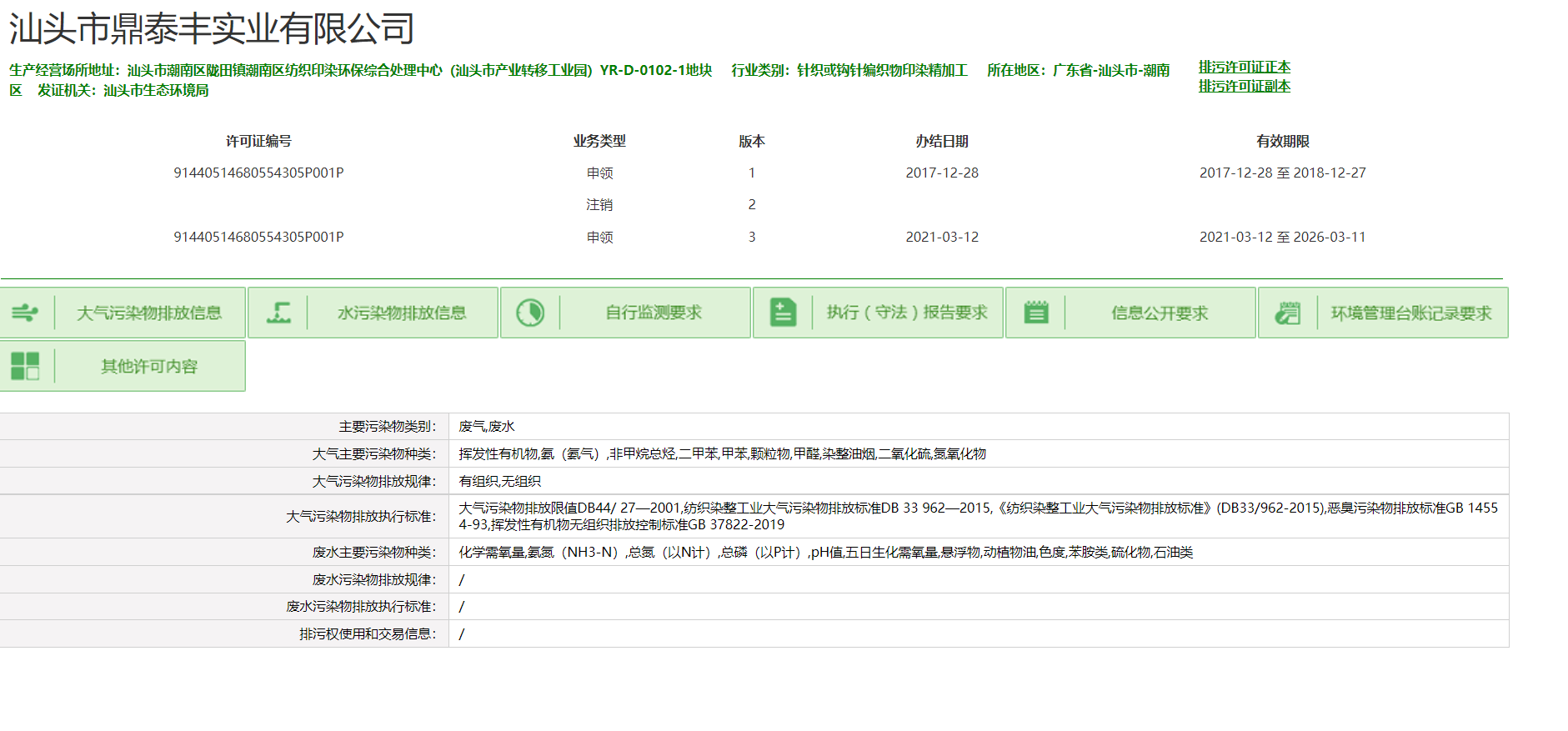Click the 主要污染物类别 row label
This screenshot has width=1568, height=731.
387,427
